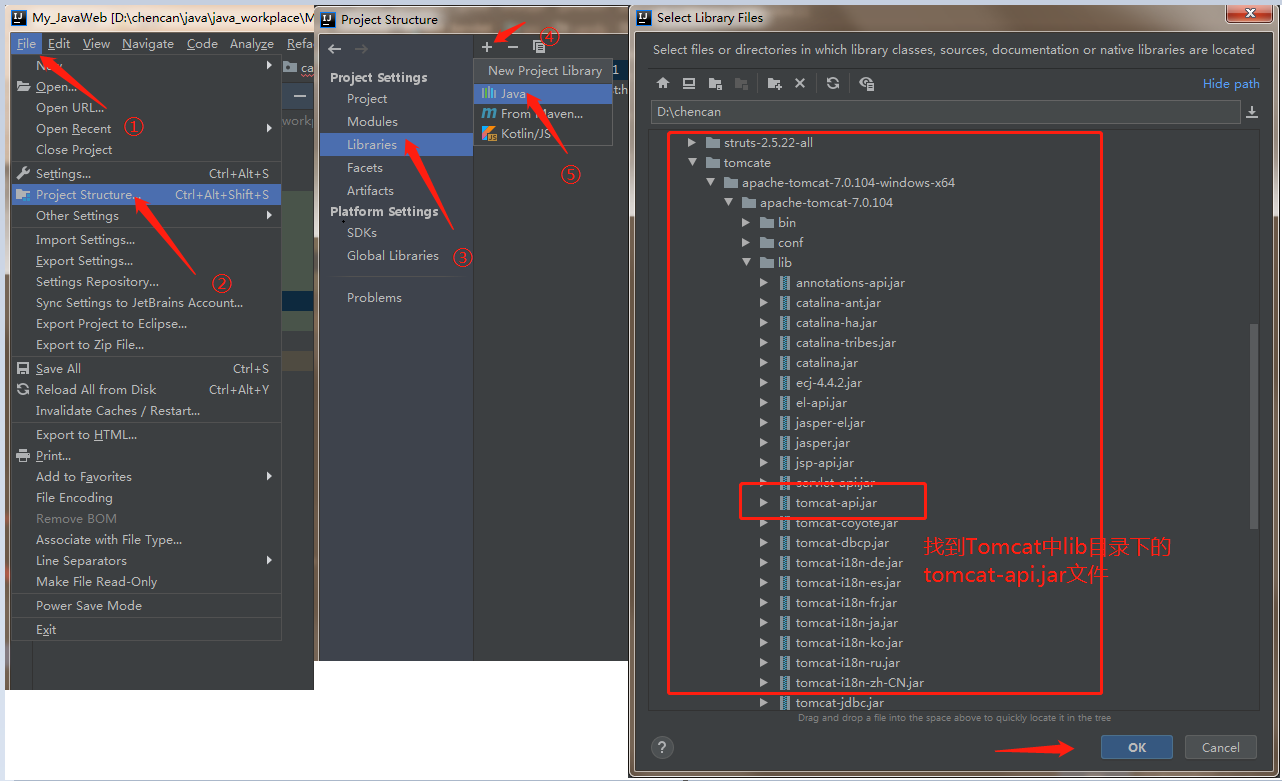Viewport: 1282px width, 781px height.
Task: Click the Delete (X) toolbar icon
Action: (800, 84)
